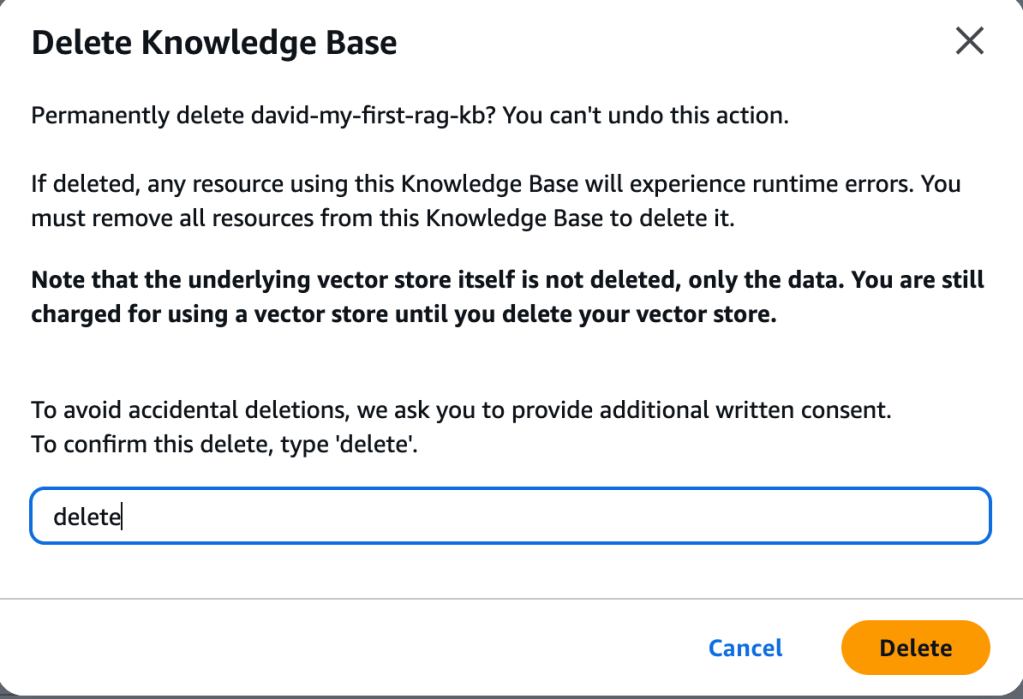Click the 'Delete Knowledge Base' dialog title
Image resolution: width=1023 pixels, height=699 pixels.
click(x=214, y=43)
